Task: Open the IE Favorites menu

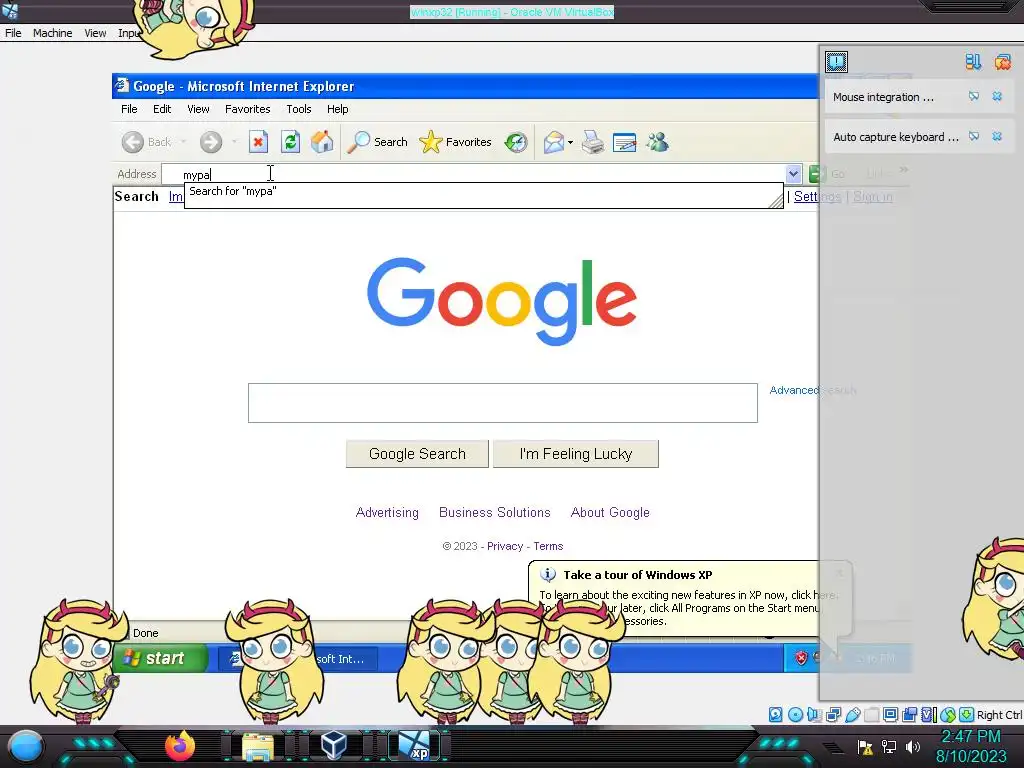Action: (248, 109)
